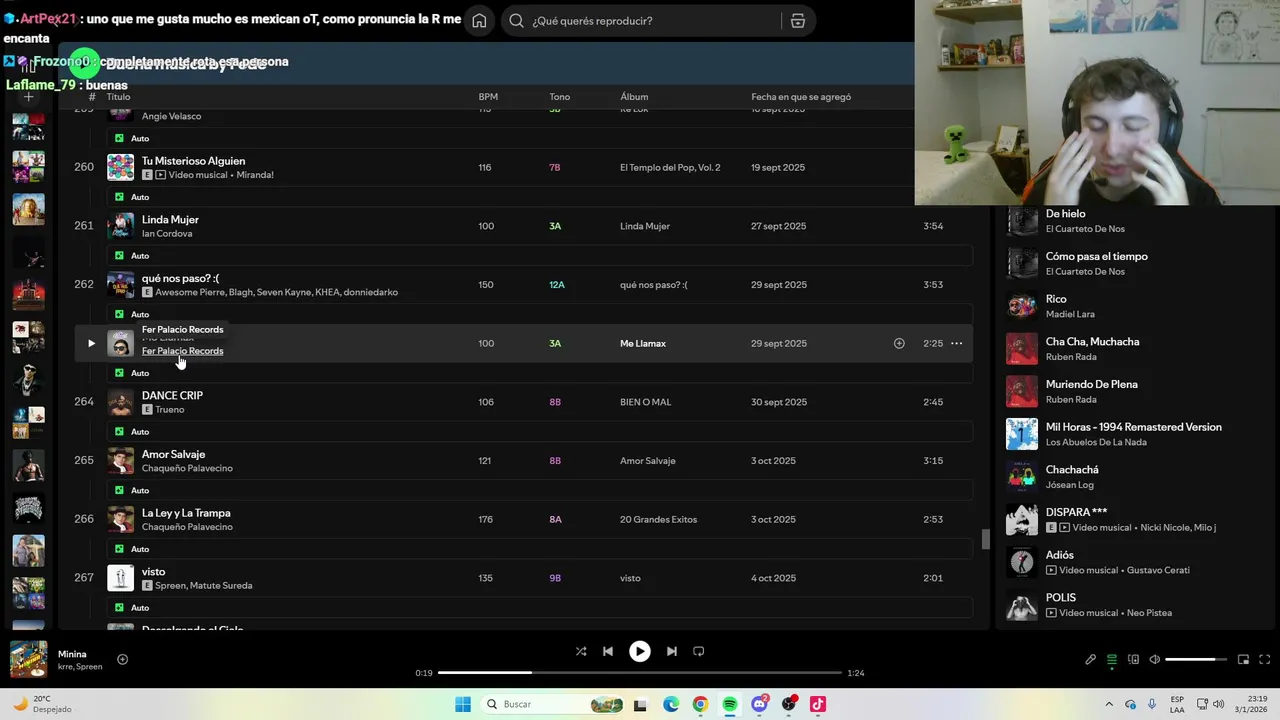
Task: Open Discord from the taskbar
Action: [760, 704]
